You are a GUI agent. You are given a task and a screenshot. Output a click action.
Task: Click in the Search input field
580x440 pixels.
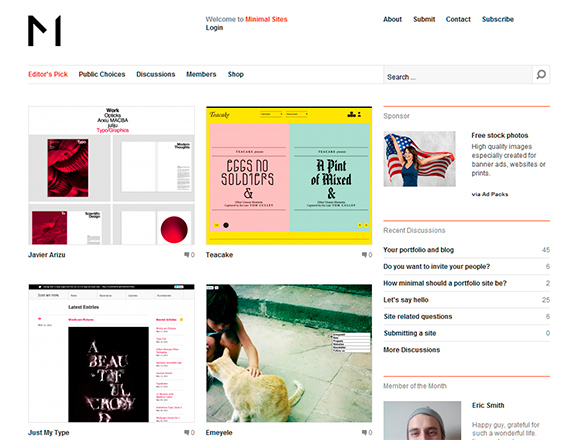tap(458, 75)
